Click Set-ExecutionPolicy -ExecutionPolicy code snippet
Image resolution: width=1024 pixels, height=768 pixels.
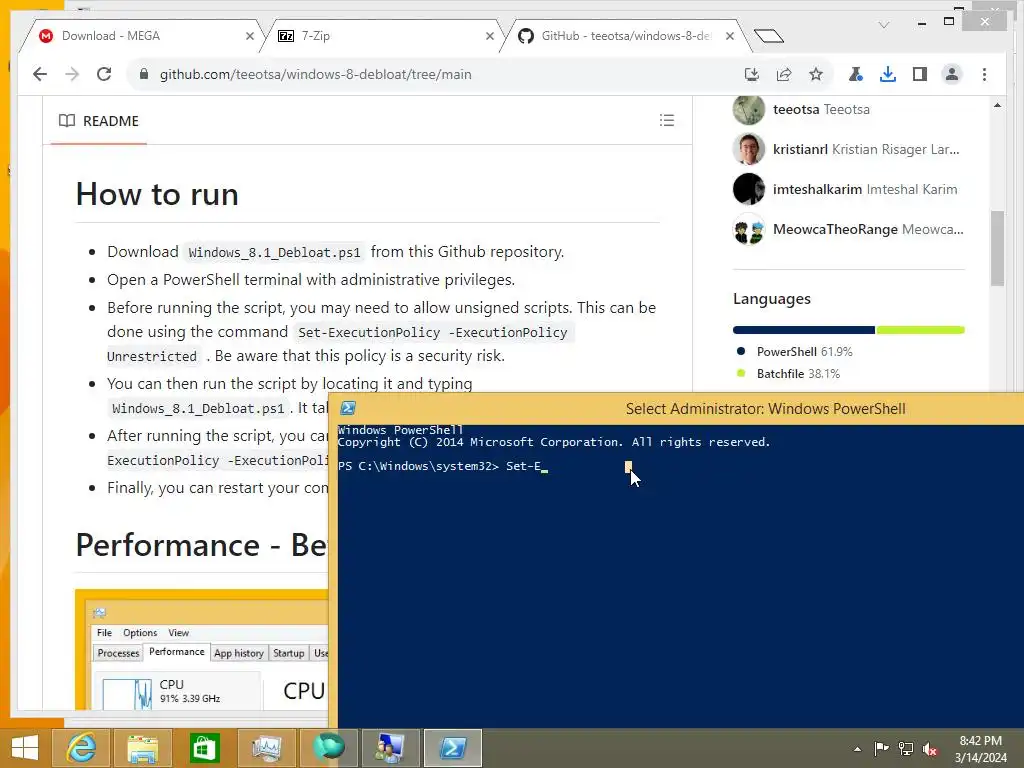tap(432, 332)
